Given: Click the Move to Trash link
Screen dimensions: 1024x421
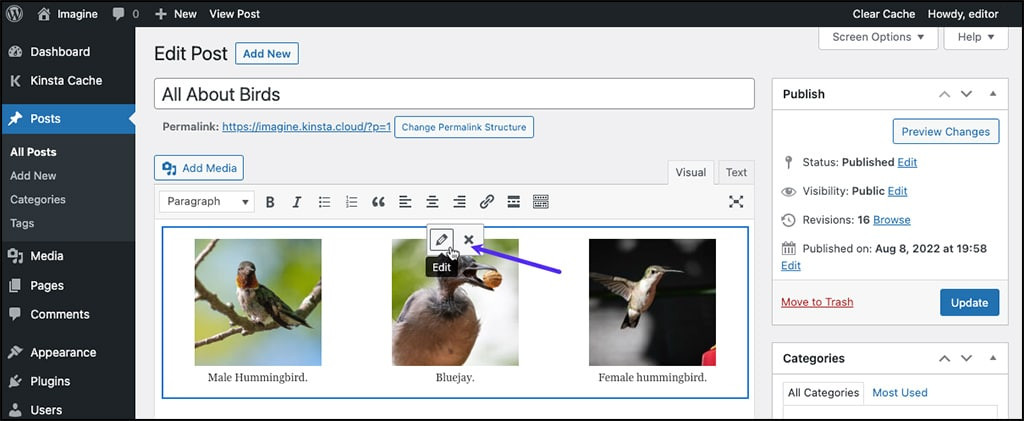Looking at the screenshot, I should pos(817,302).
